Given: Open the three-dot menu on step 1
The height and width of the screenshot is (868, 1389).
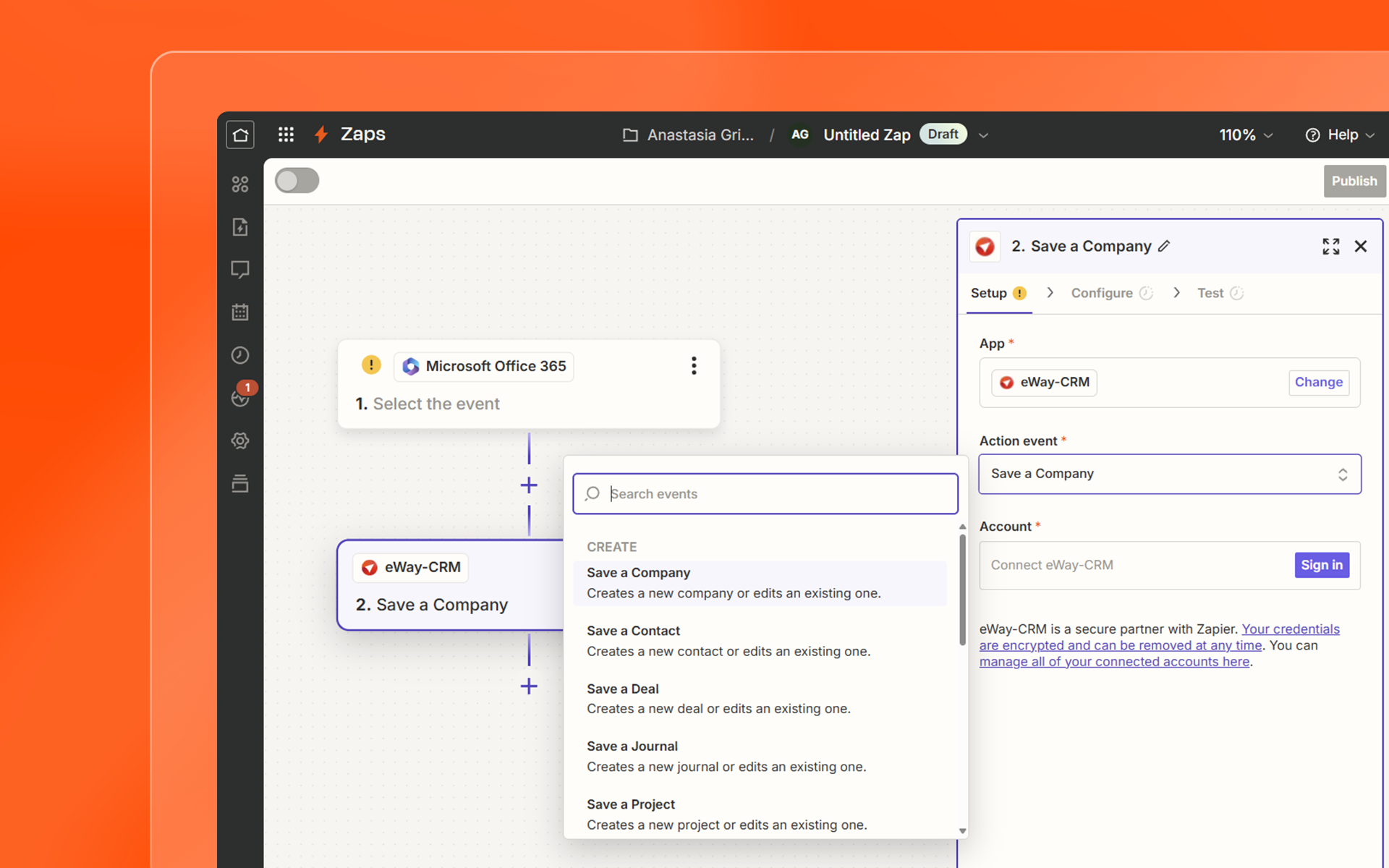Looking at the screenshot, I should click(x=694, y=365).
